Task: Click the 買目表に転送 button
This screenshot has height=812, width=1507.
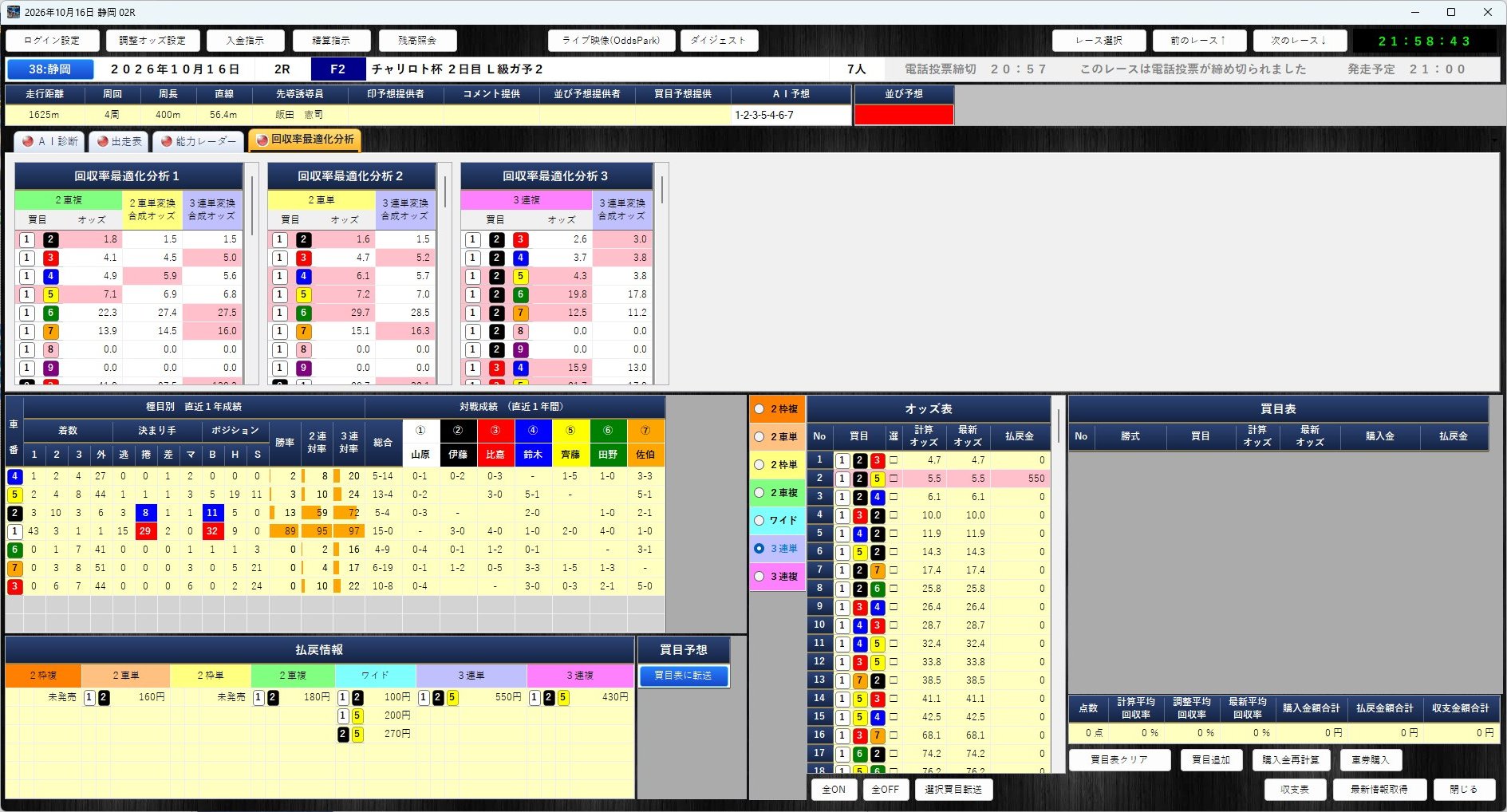Action: [x=684, y=676]
